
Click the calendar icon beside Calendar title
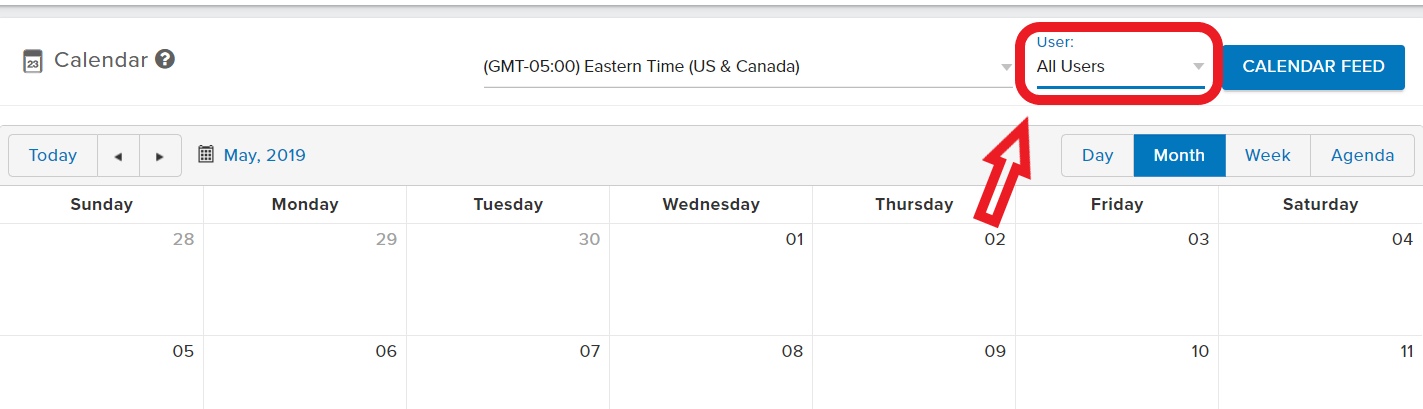pyautogui.click(x=33, y=61)
